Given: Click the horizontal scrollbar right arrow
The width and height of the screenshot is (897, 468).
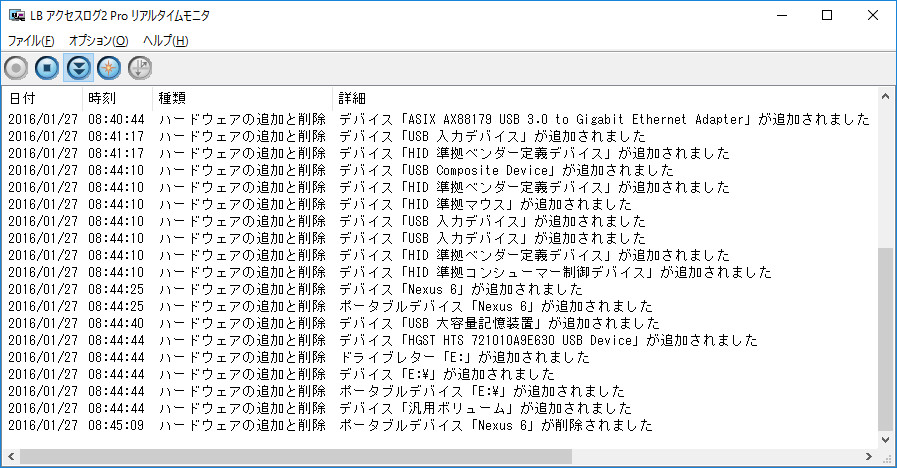Looking at the screenshot, I should click(868, 456).
